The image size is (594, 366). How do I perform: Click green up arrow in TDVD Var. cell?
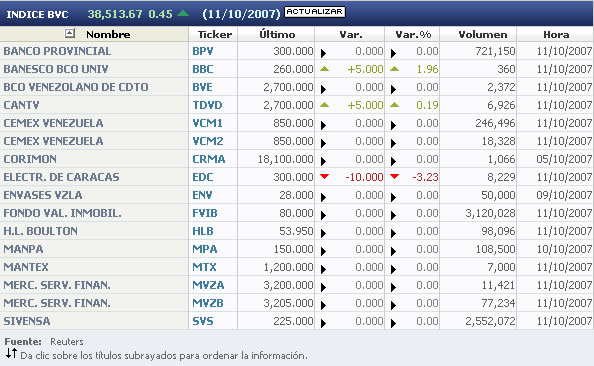point(324,105)
